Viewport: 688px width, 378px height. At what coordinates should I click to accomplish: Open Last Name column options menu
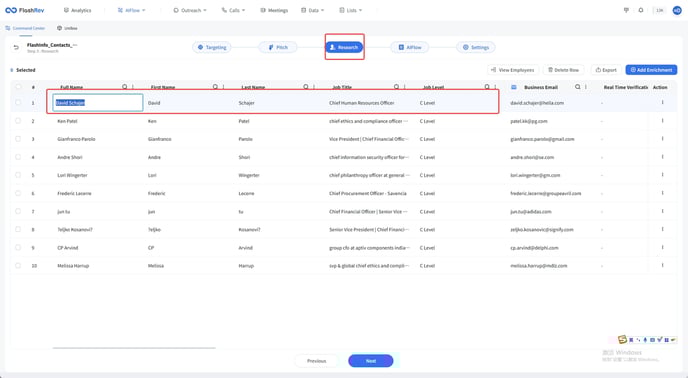314,87
